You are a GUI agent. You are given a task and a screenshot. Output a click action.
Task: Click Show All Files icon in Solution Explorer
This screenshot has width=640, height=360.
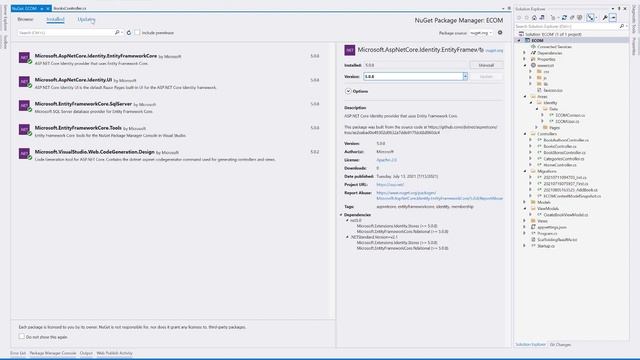click(580, 18)
